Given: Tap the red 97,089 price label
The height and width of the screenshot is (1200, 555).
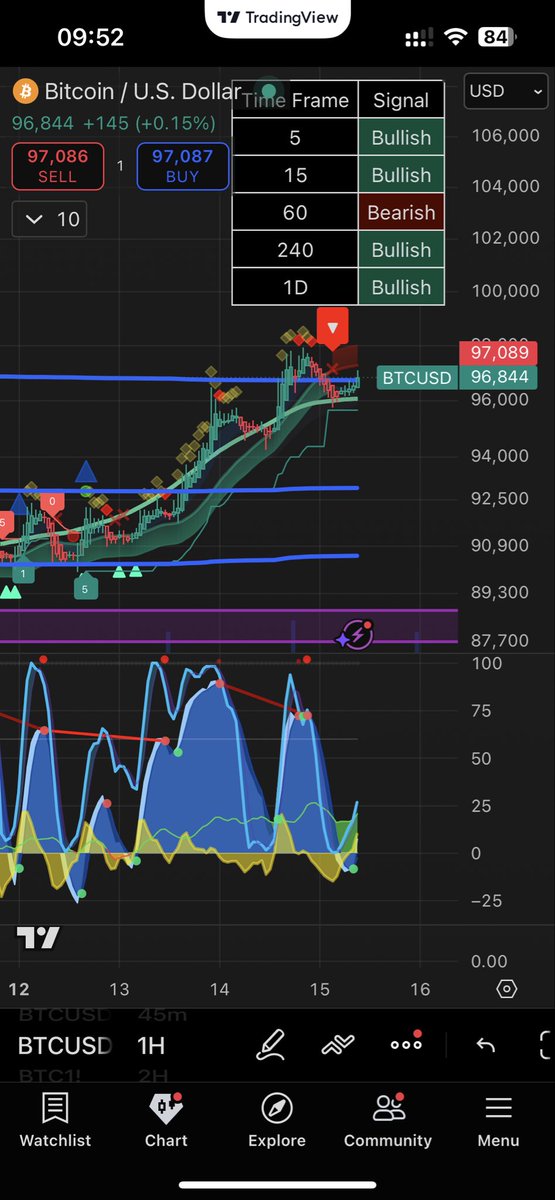Looking at the screenshot, I should tap(498, 353).
